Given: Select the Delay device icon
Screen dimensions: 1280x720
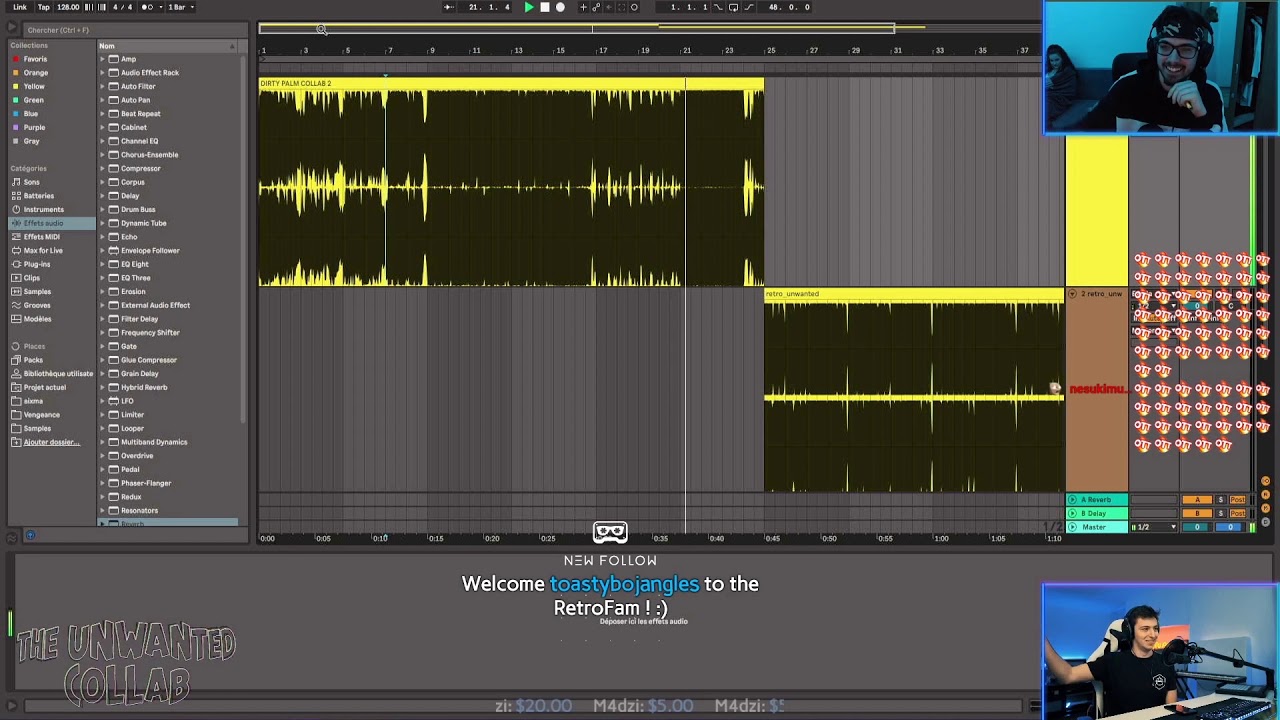Looking at the screenshot, I should tap(113, 196).
